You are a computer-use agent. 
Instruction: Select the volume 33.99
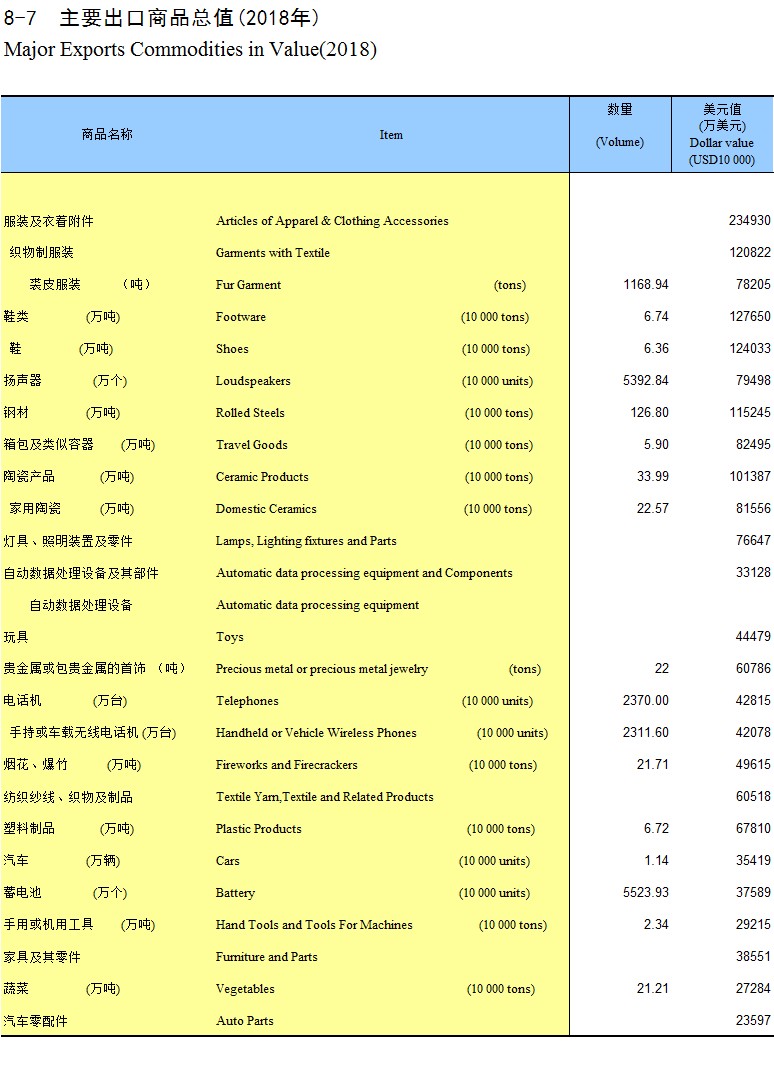653,477
